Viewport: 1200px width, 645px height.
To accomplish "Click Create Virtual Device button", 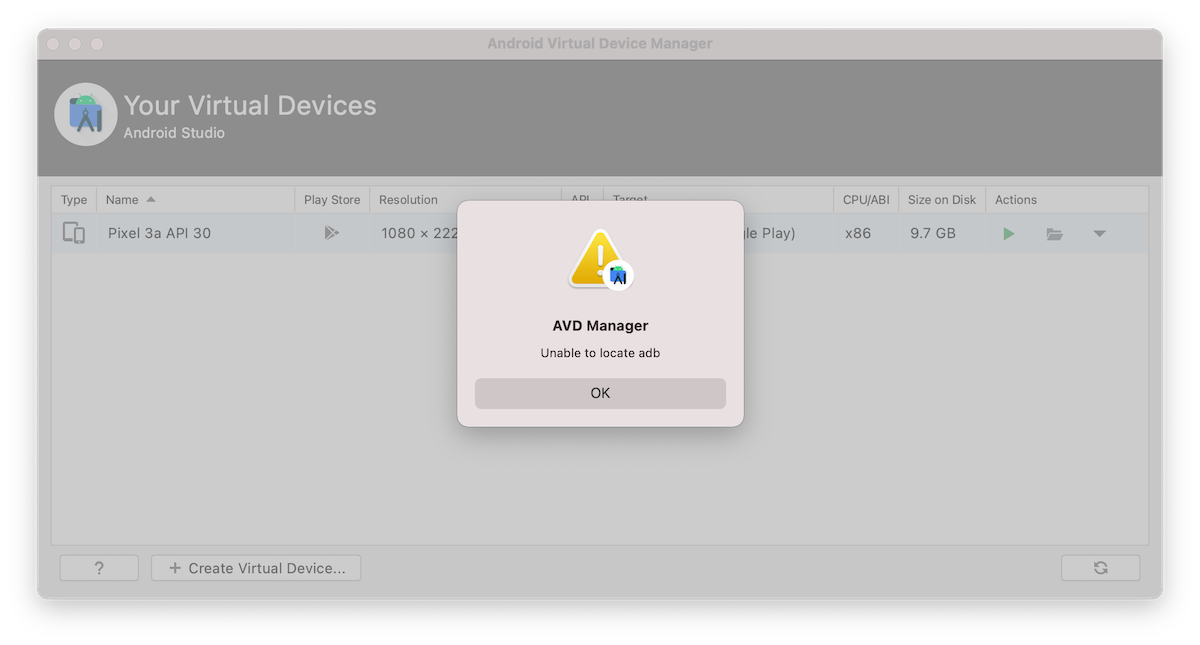I will click(x=256, y=568).
